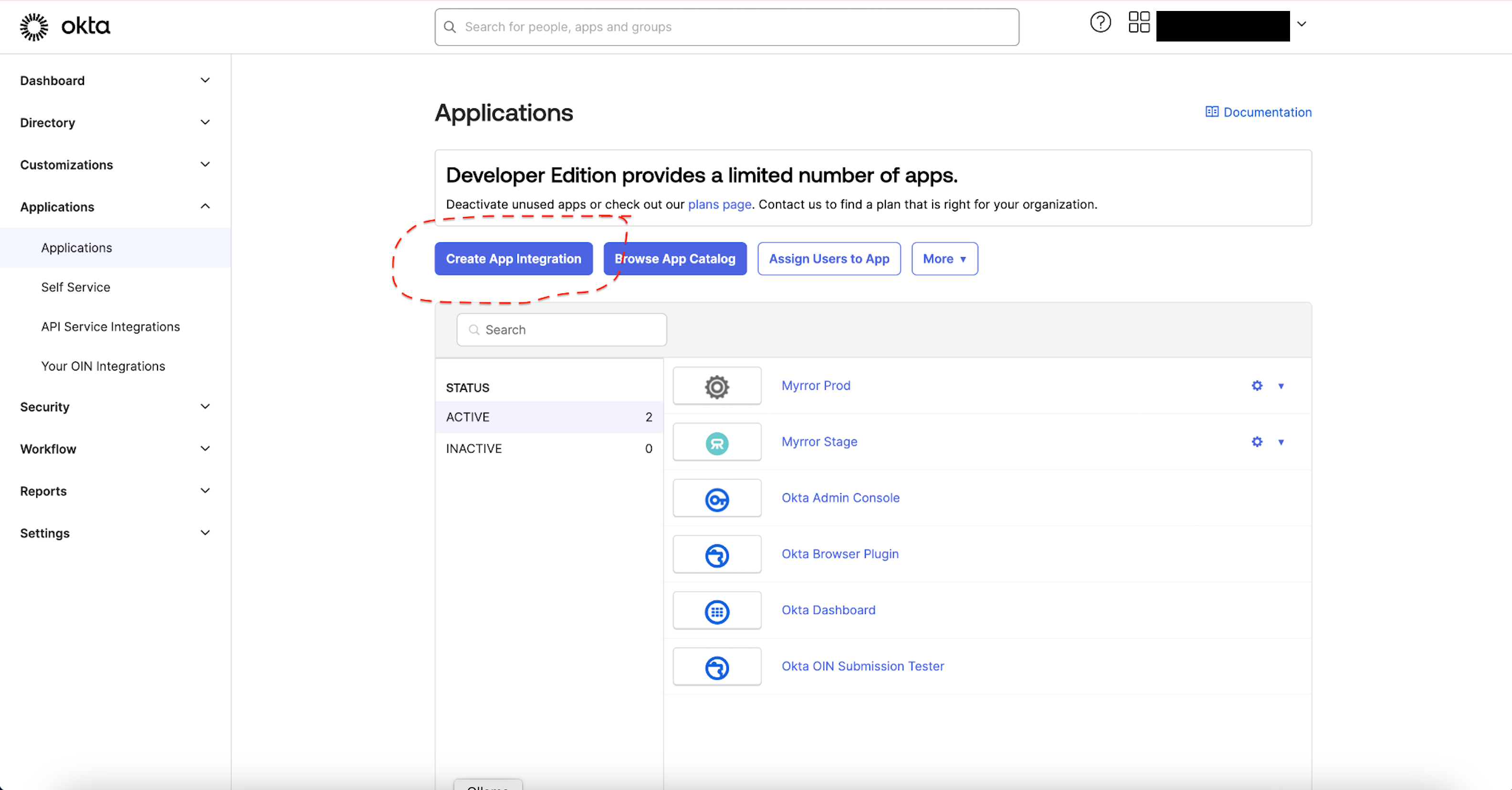Click the Okta Browser Plugin app icon

coord(717,554)
